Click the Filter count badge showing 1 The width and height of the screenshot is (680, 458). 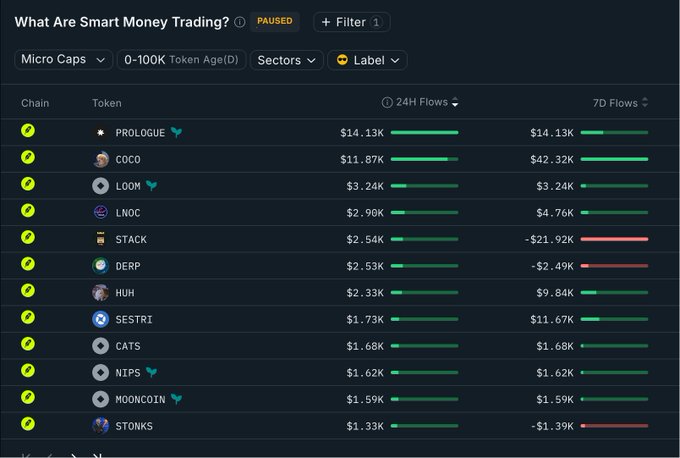pos(376,22)
